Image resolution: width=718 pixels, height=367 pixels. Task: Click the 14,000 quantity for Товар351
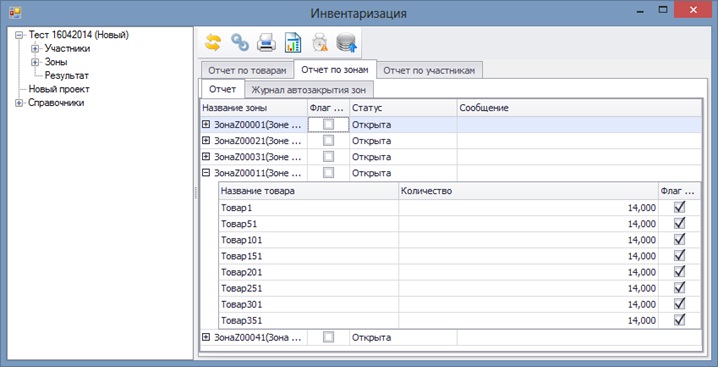[528, 320]
